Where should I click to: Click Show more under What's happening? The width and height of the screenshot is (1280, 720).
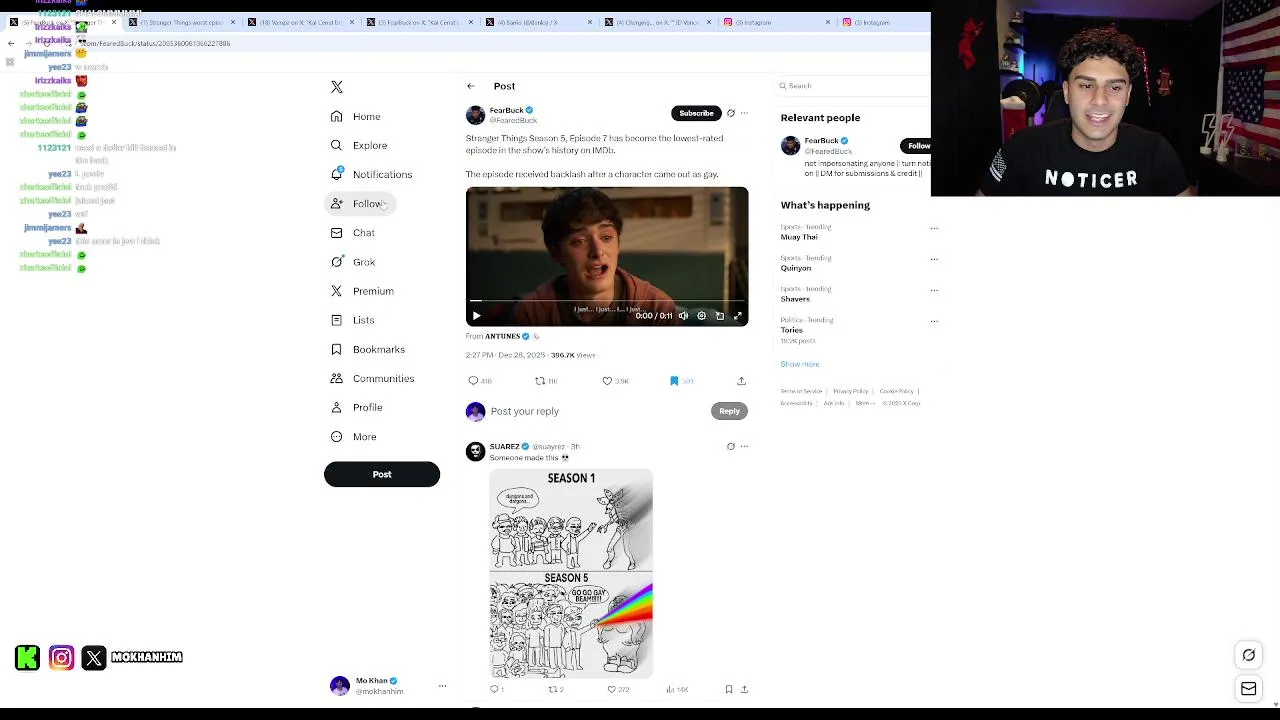[x=800, y=364]
